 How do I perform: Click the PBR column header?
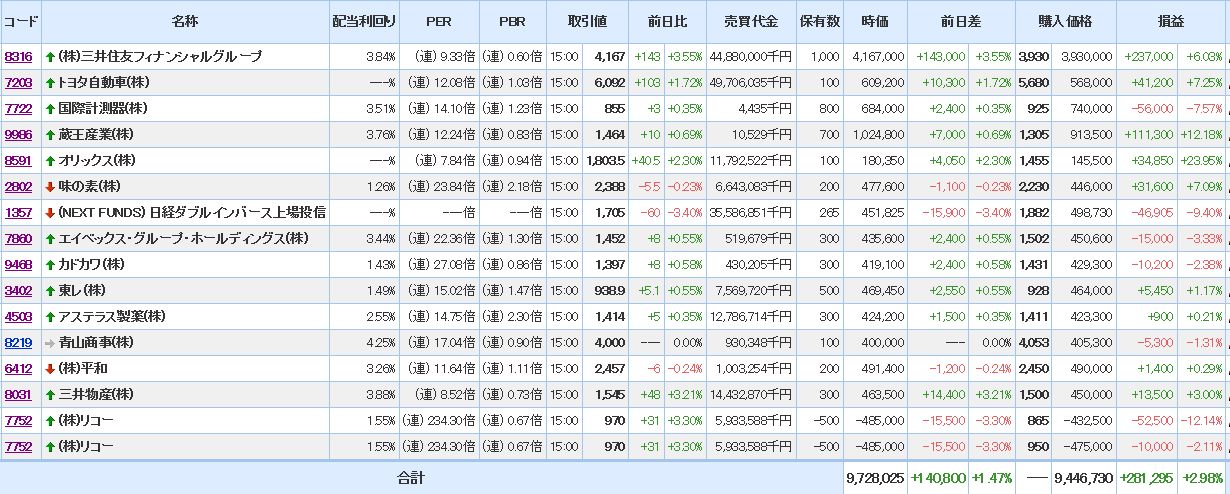tap(512, 22)
